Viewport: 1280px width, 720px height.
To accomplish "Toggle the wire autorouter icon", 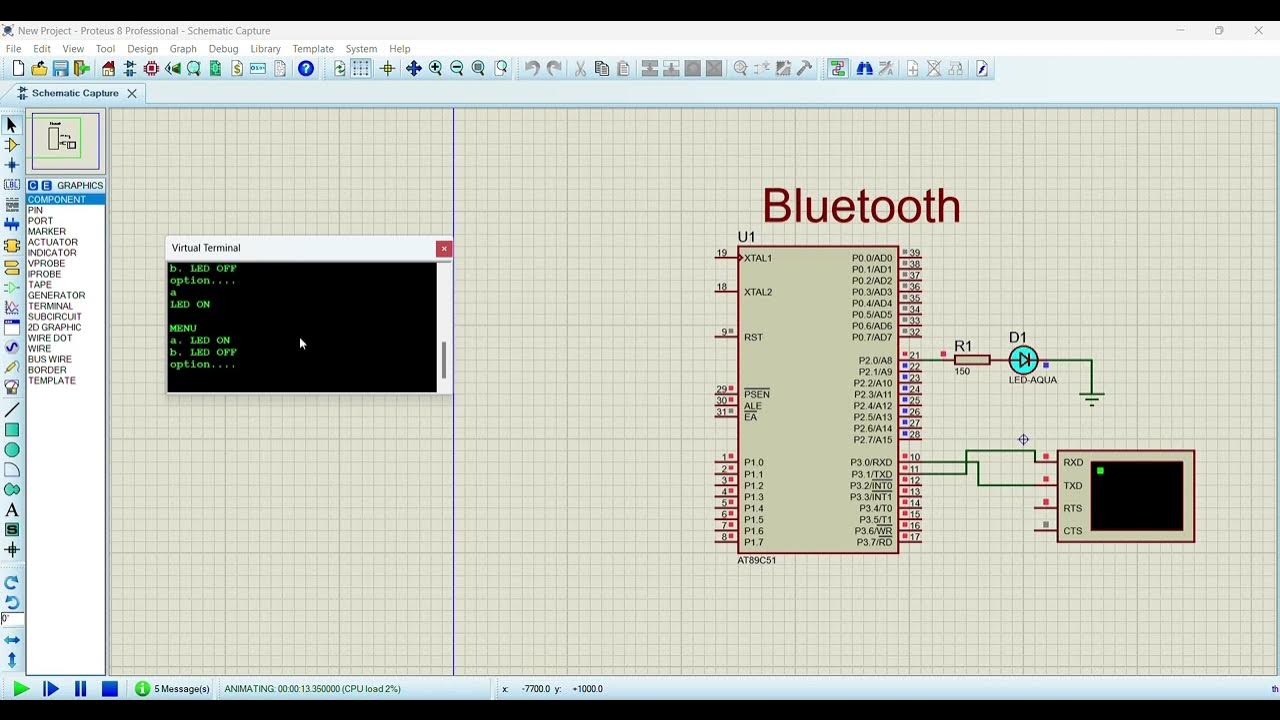I will 837,68.
